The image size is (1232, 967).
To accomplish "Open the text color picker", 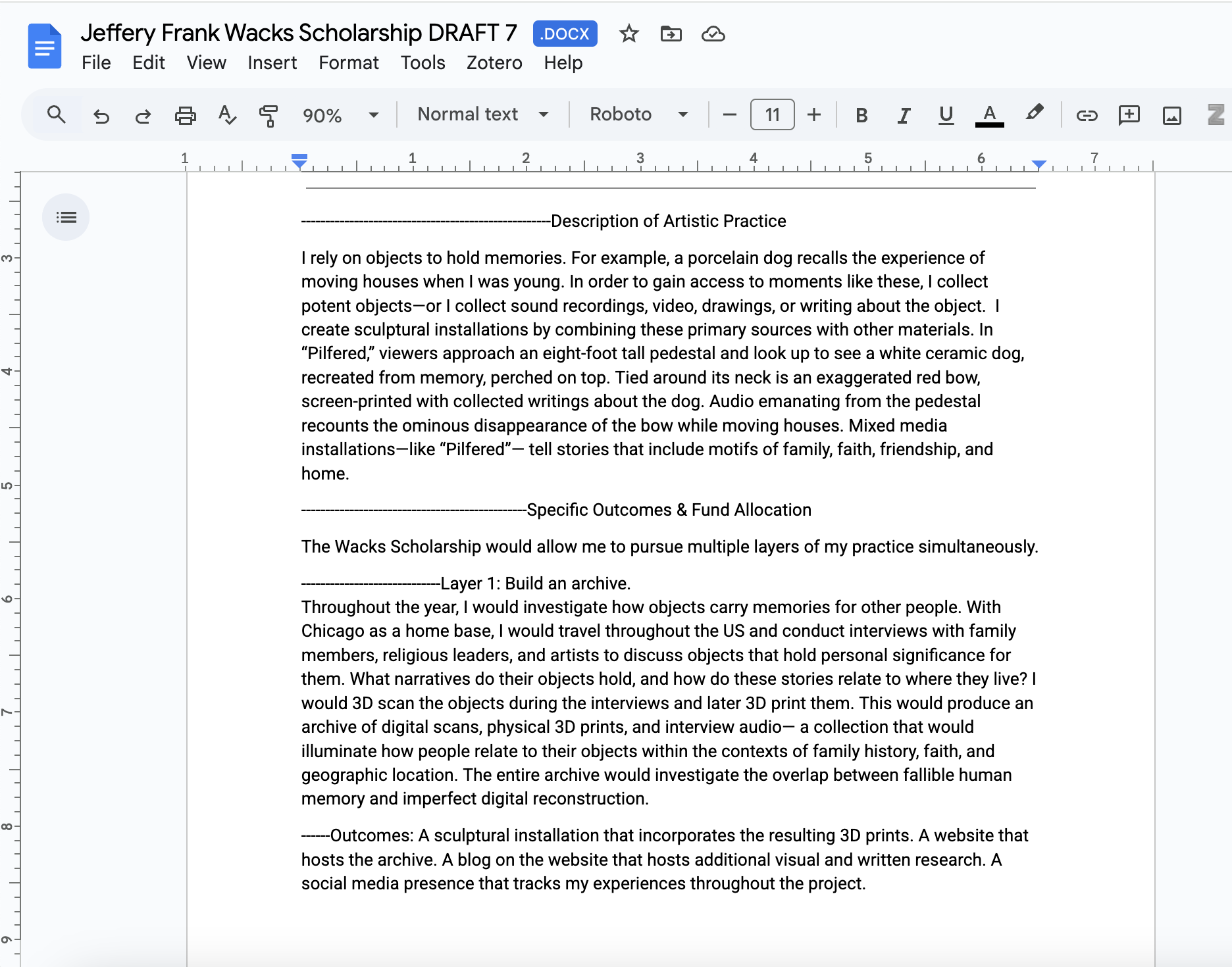I will point(988,116).
